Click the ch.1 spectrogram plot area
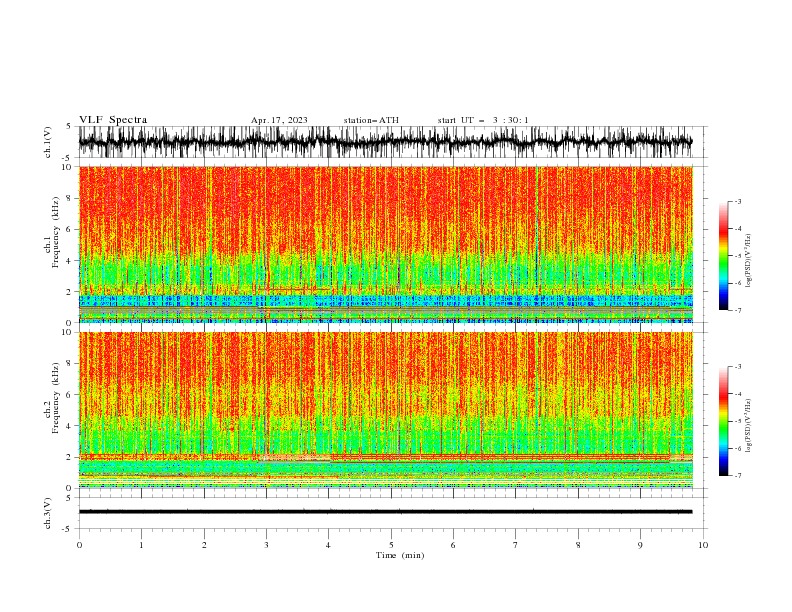The image size is (792, 612). point(385,244)
